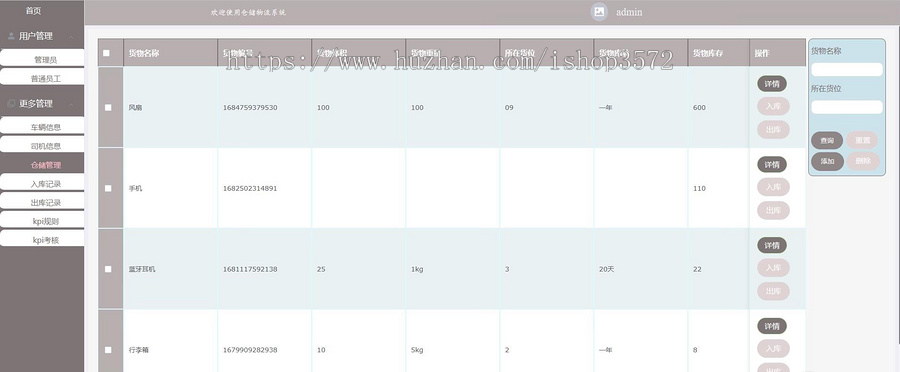This screenshot has width=900, height=372.
Task: Collapse the 用户管理 section chevron
Action: (x=71, y=37)
